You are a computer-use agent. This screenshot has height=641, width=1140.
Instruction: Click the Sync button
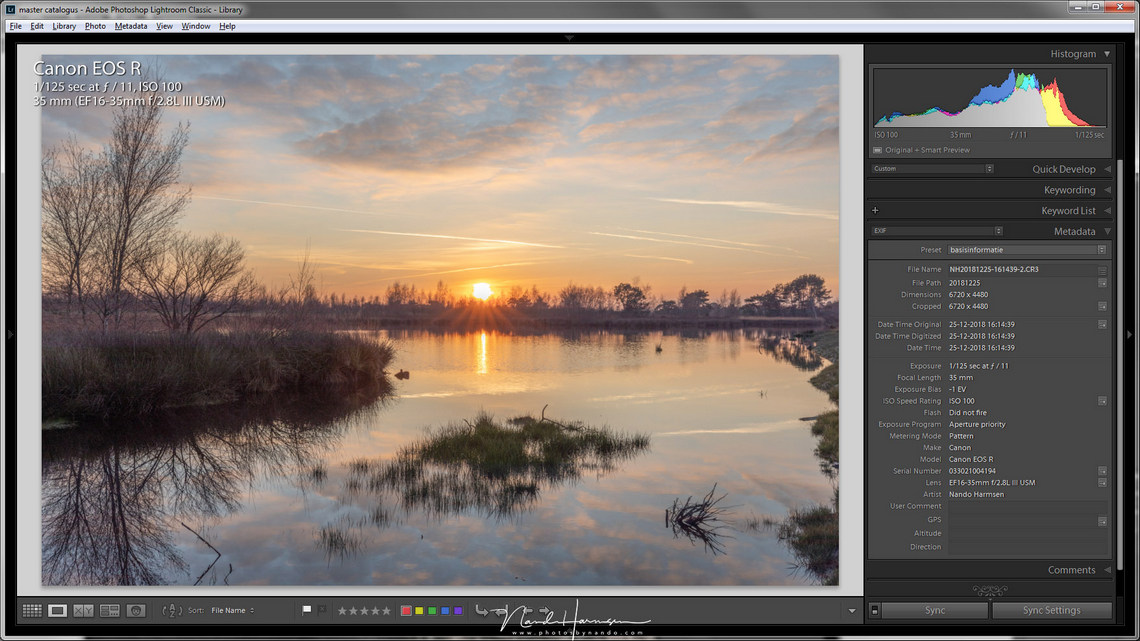pos(935,610)
